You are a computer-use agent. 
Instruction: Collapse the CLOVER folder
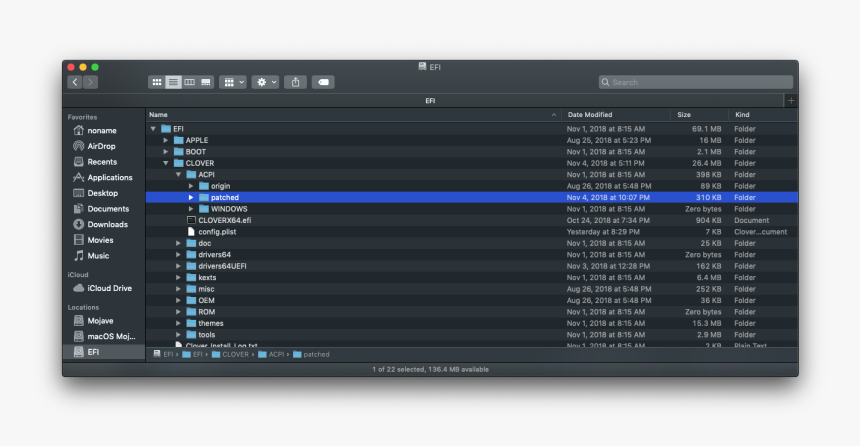tap(166, 163)
